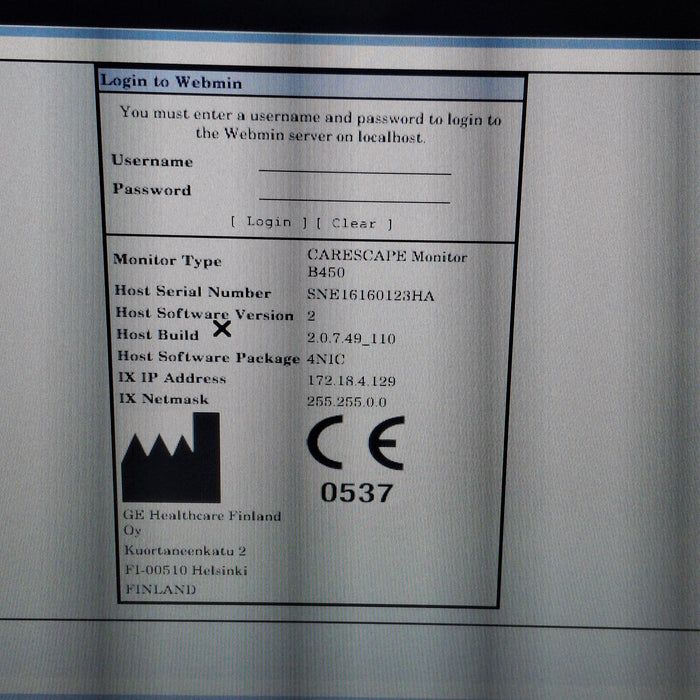Select the 0537 notified body number
Screen dimensions: 700x700
(x=357, y=493)
